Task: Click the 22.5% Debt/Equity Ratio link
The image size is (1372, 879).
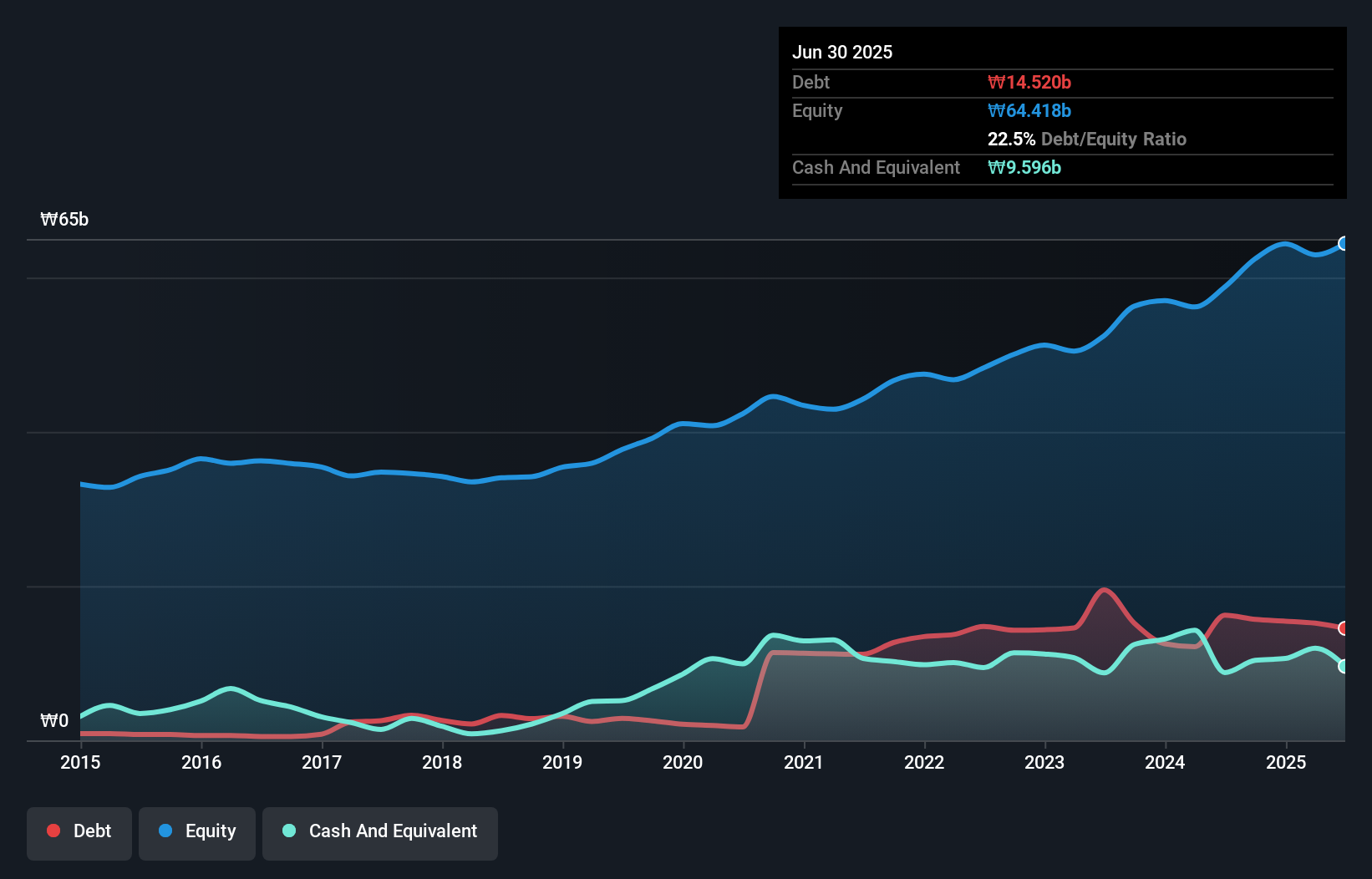Action: (1086, 140)
